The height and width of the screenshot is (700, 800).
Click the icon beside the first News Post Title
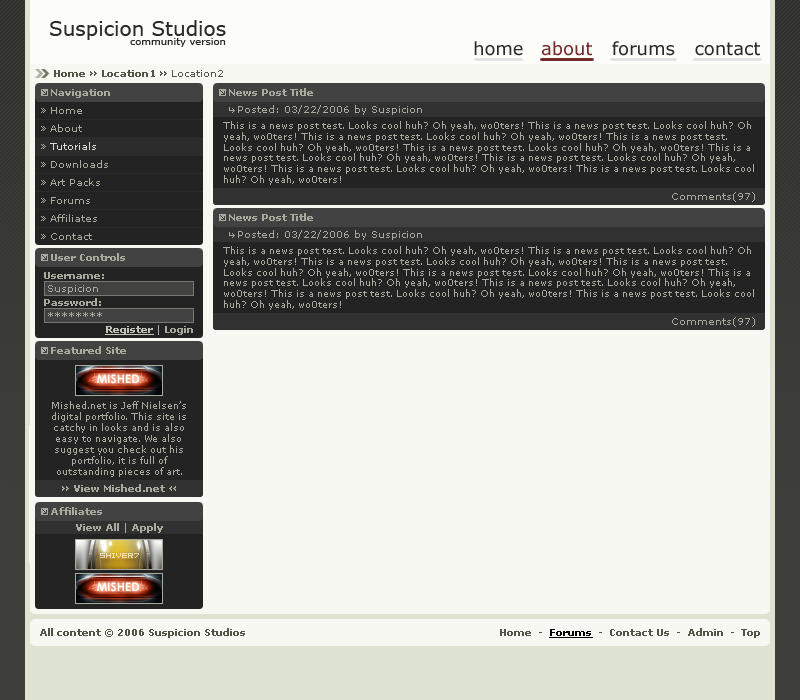224,92
